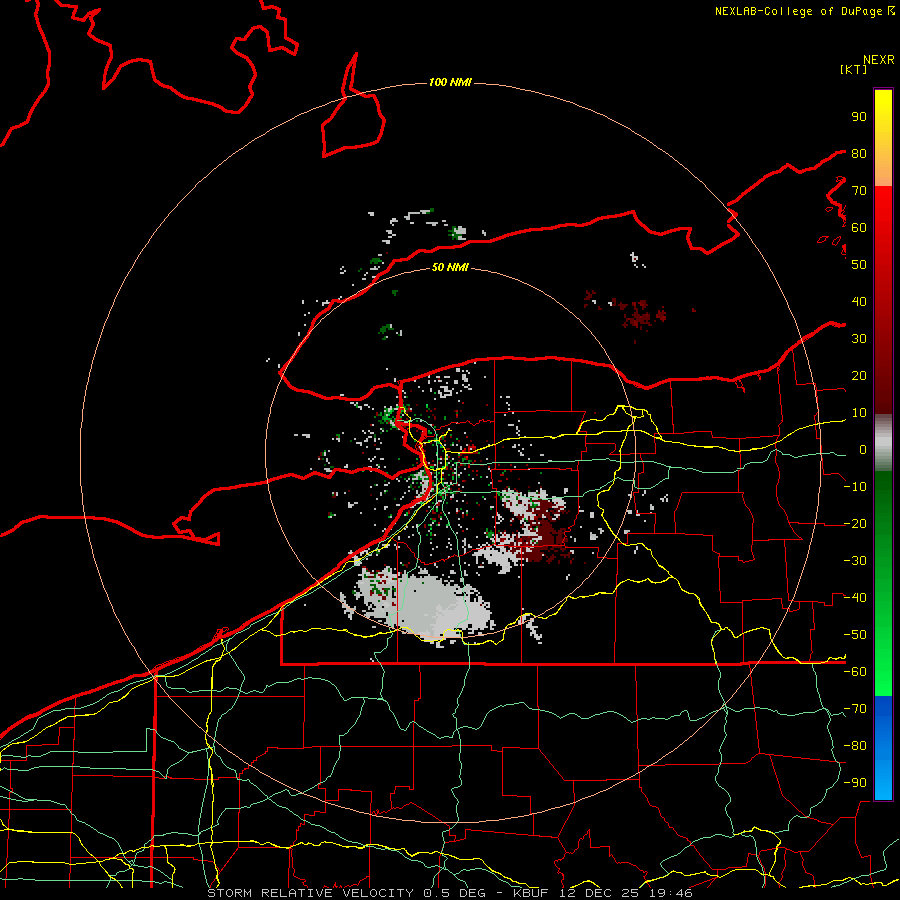Click the -70 value on velocity scale
The image size is (900, 900).
[x=855, y=709]
